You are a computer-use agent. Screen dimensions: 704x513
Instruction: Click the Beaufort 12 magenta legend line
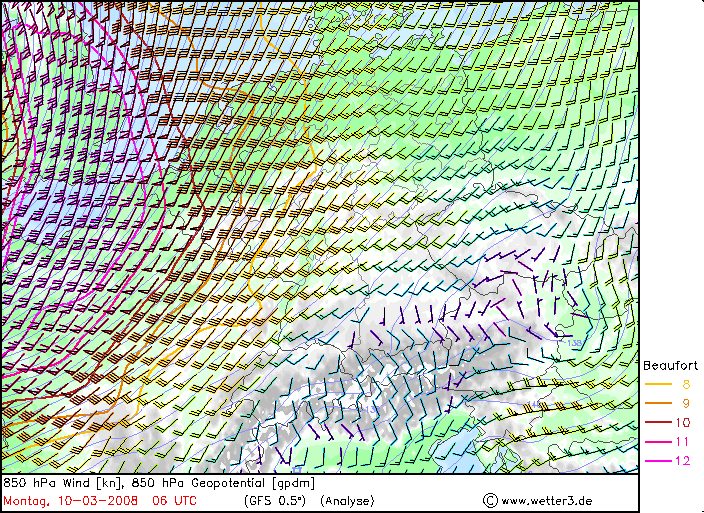[x=657, y=460]
